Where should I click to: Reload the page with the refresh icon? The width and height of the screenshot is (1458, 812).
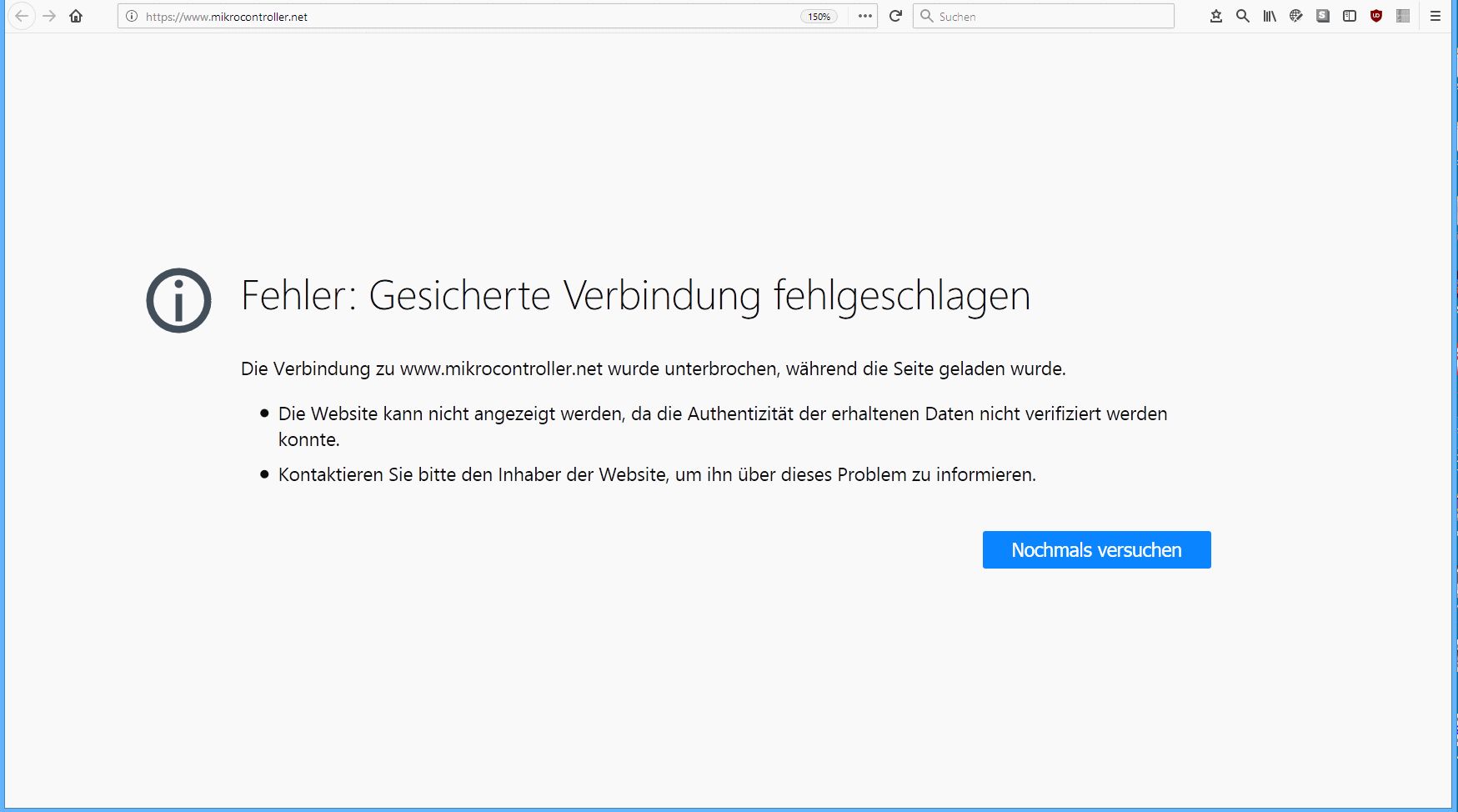tap(896, 17)
